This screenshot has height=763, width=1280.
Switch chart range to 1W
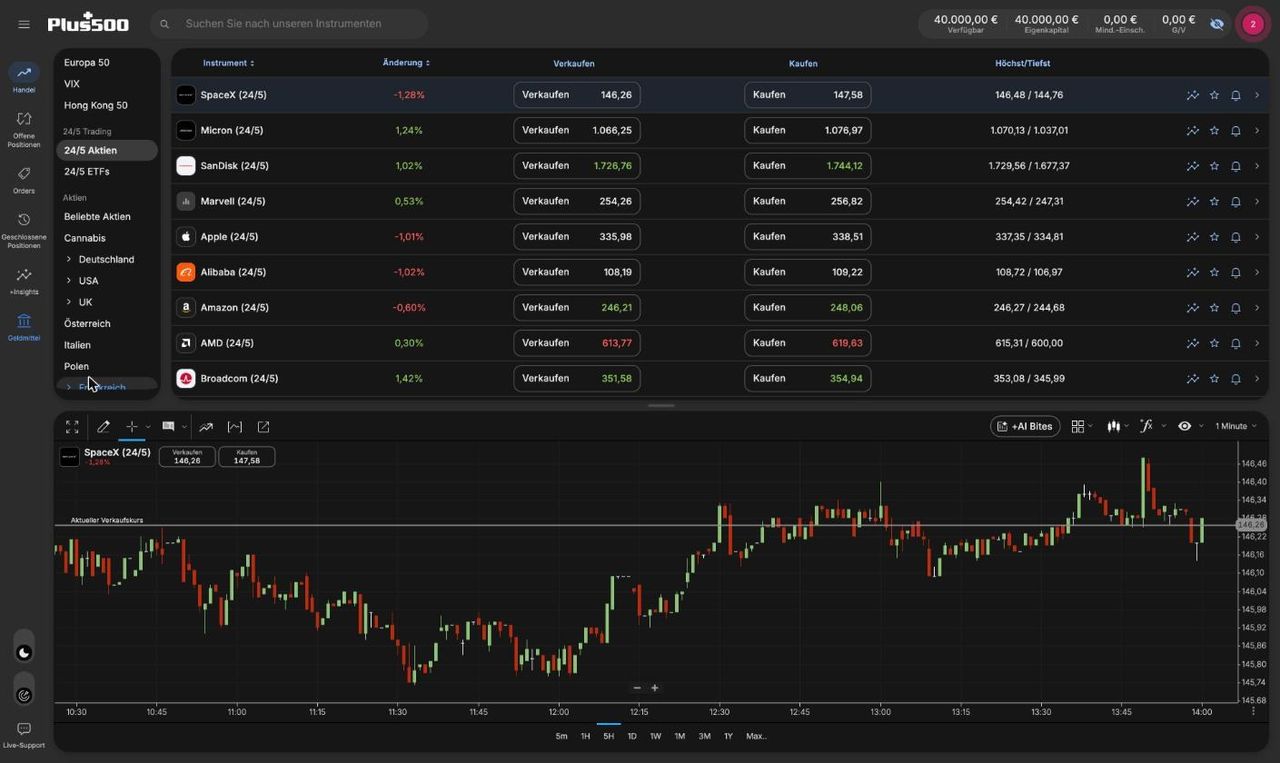(x=656, y=736)
